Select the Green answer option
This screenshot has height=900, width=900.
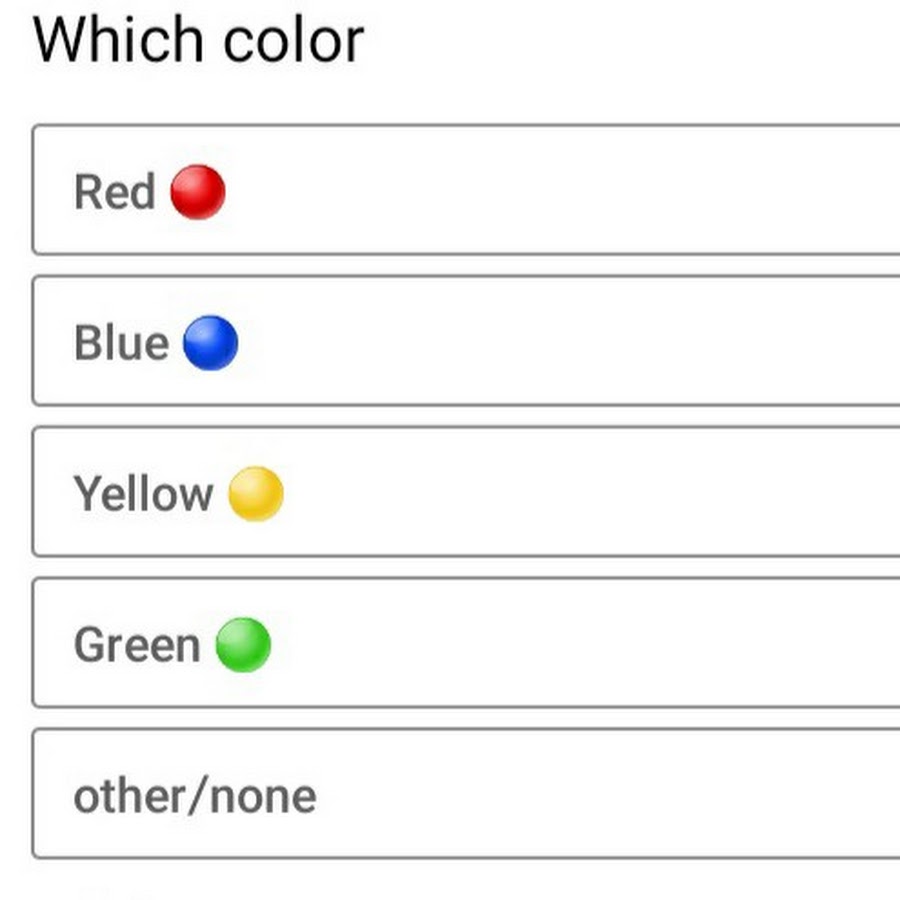pos(466,643)
